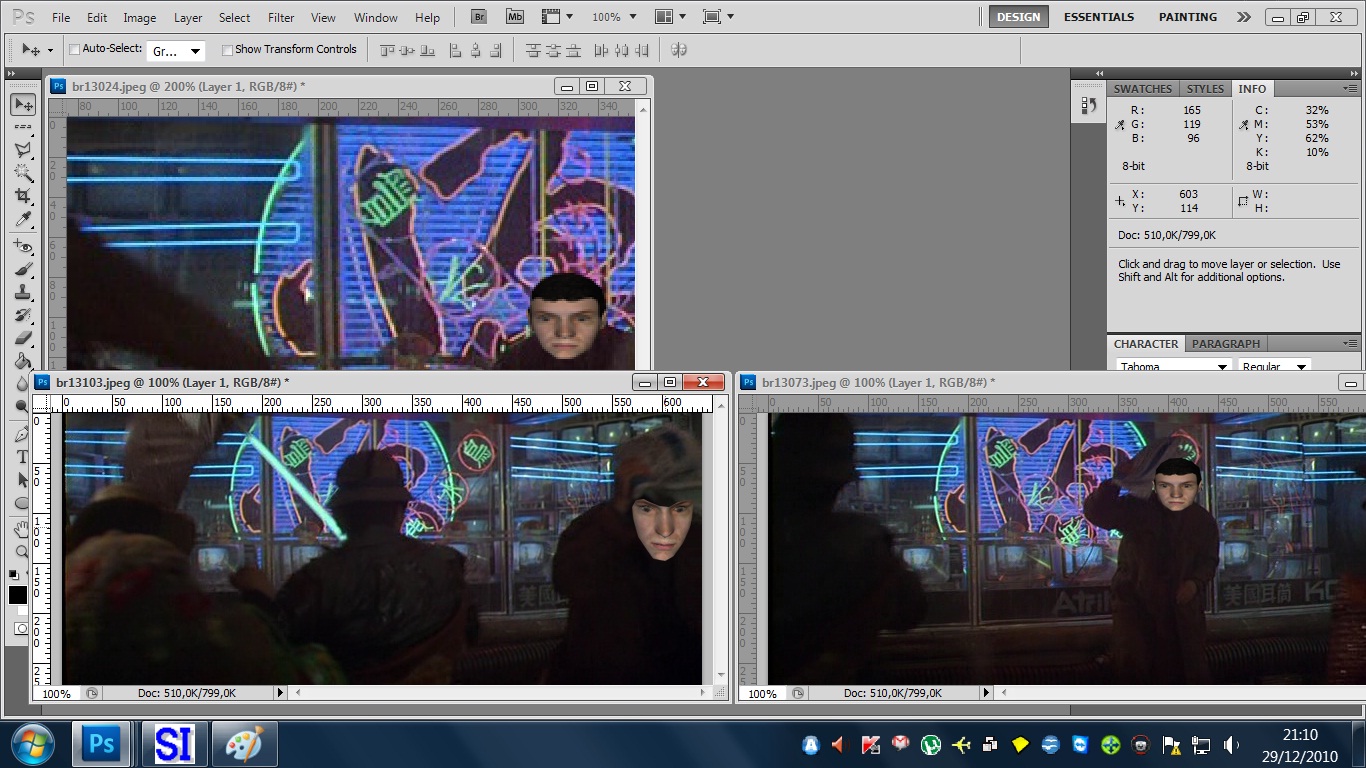Launch Adobe Bridge from the Br icon

click(479, 17)
